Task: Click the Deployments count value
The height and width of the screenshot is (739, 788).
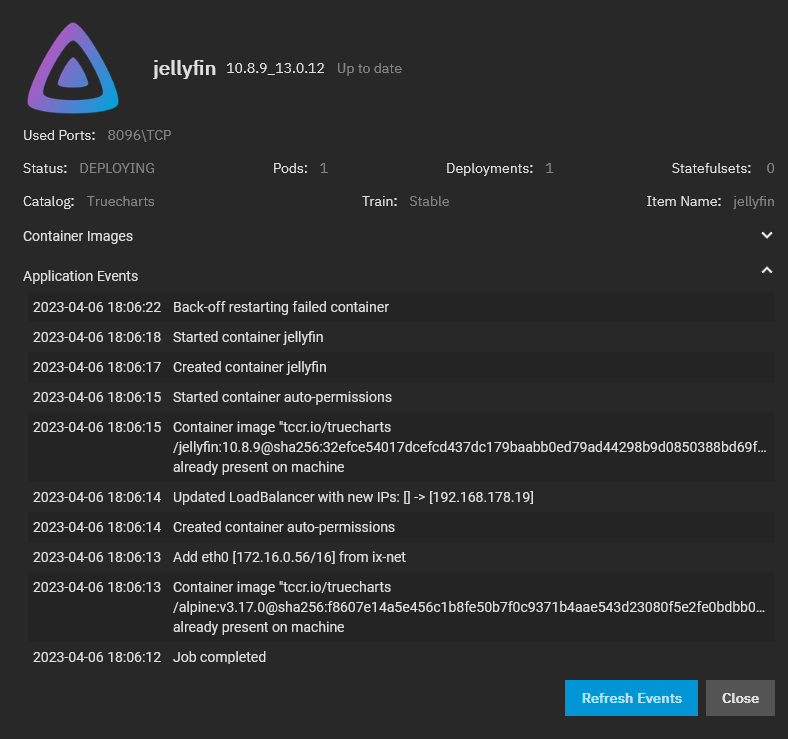Action: coord(549,168)
